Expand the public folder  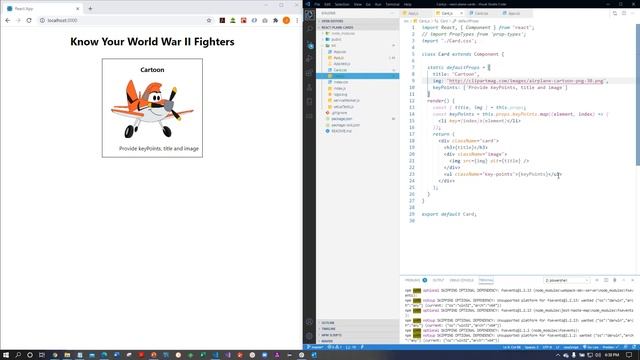(336, 40)
